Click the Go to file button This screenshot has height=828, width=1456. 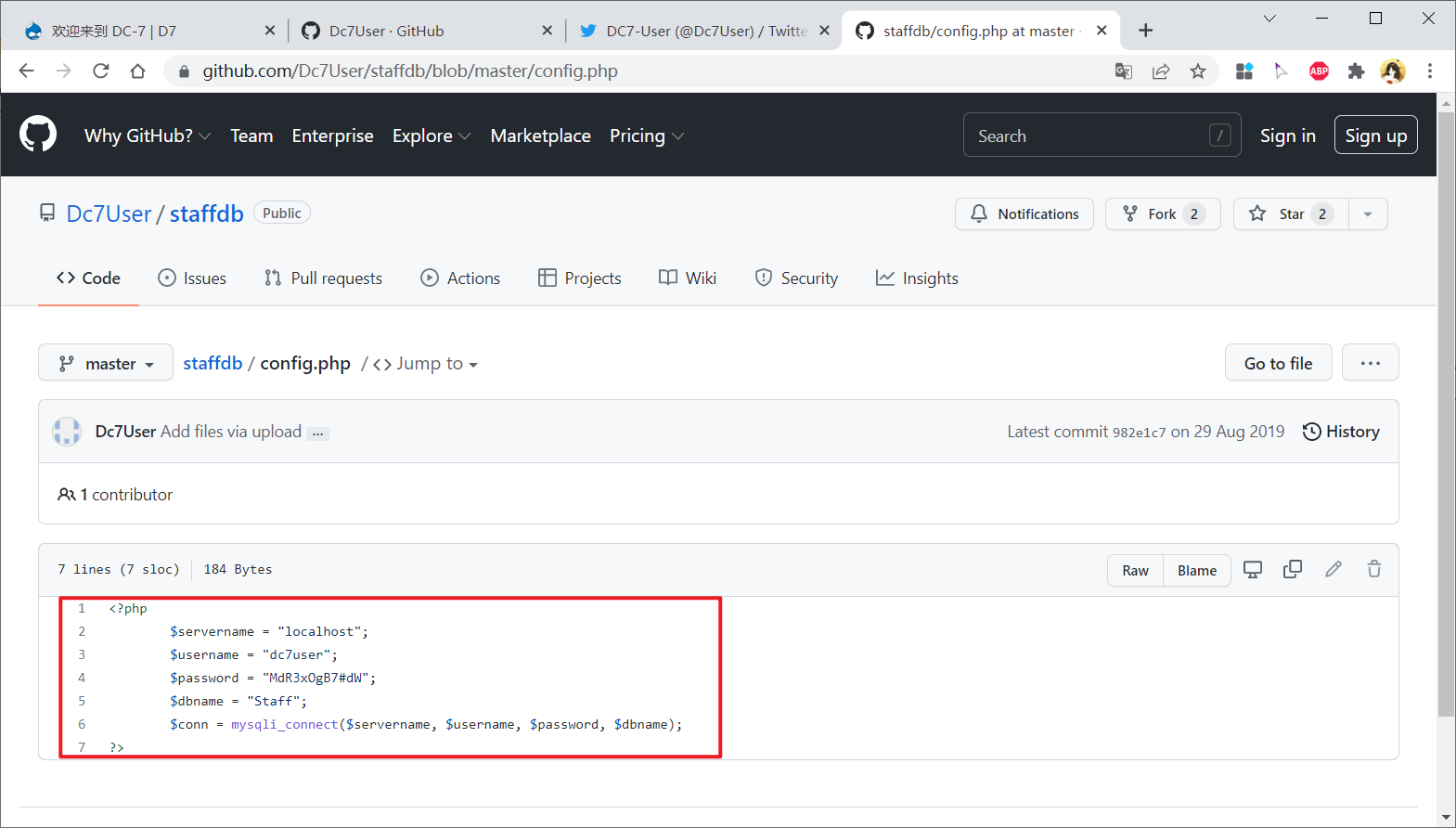point(1278,363)
